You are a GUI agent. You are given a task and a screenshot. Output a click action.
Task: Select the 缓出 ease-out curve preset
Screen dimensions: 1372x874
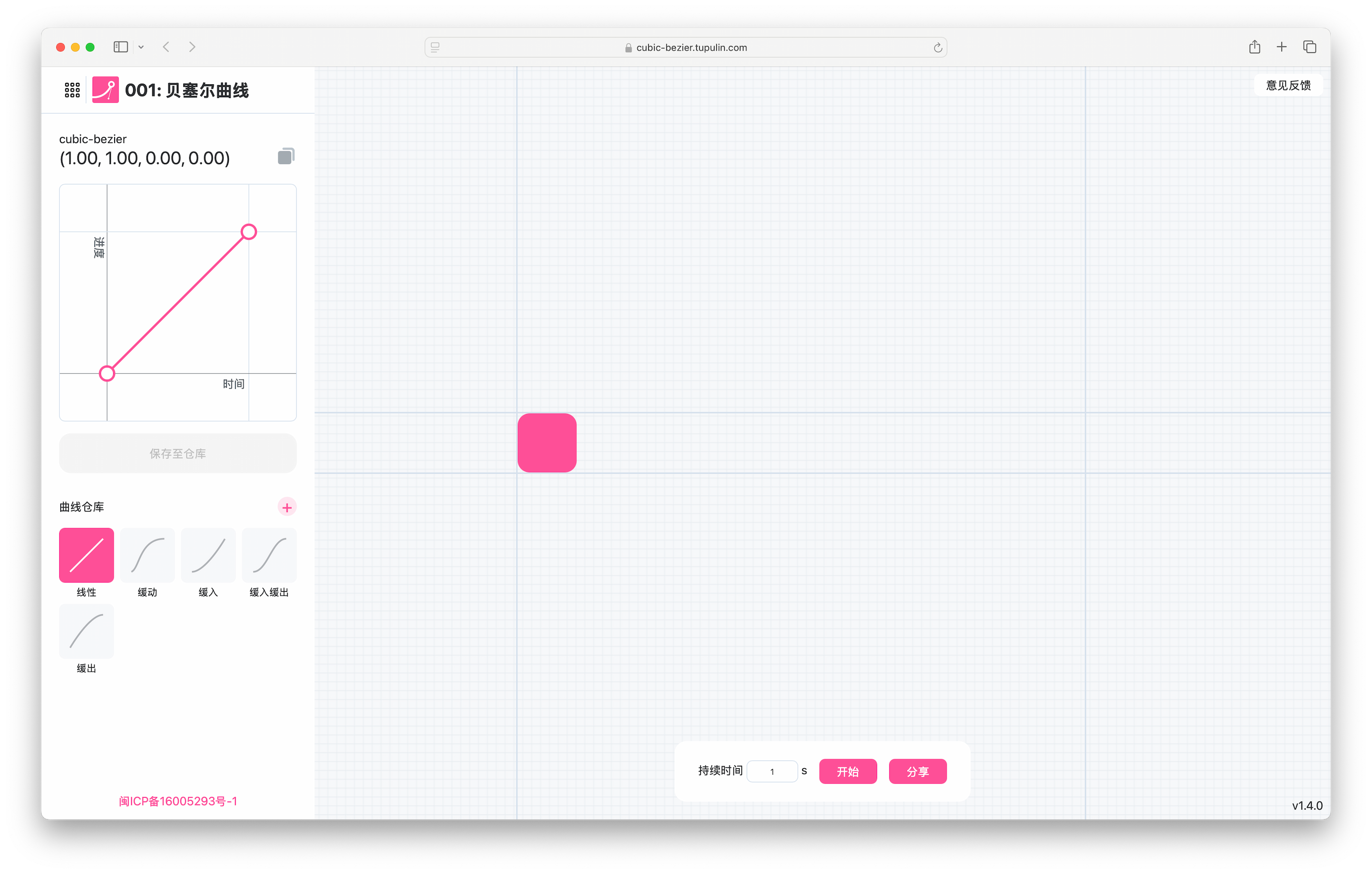click(87, 631)
